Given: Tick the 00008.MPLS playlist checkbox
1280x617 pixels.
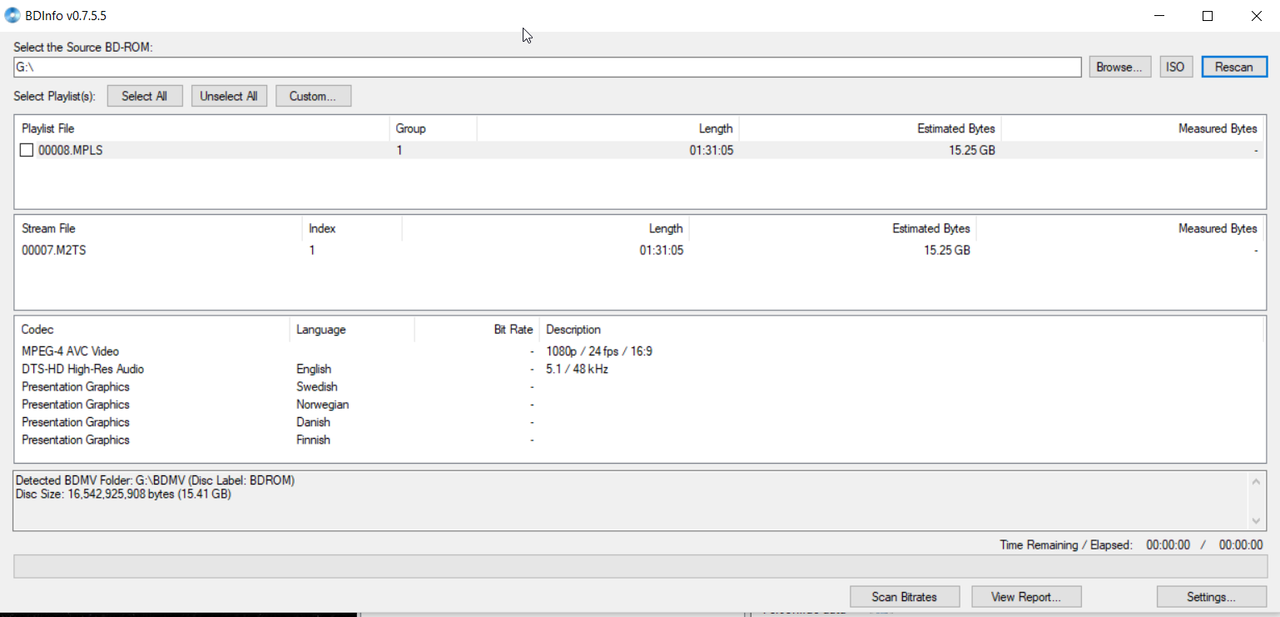Looking at the screenshot, I should pyautogui.click(x=27, y=151).
